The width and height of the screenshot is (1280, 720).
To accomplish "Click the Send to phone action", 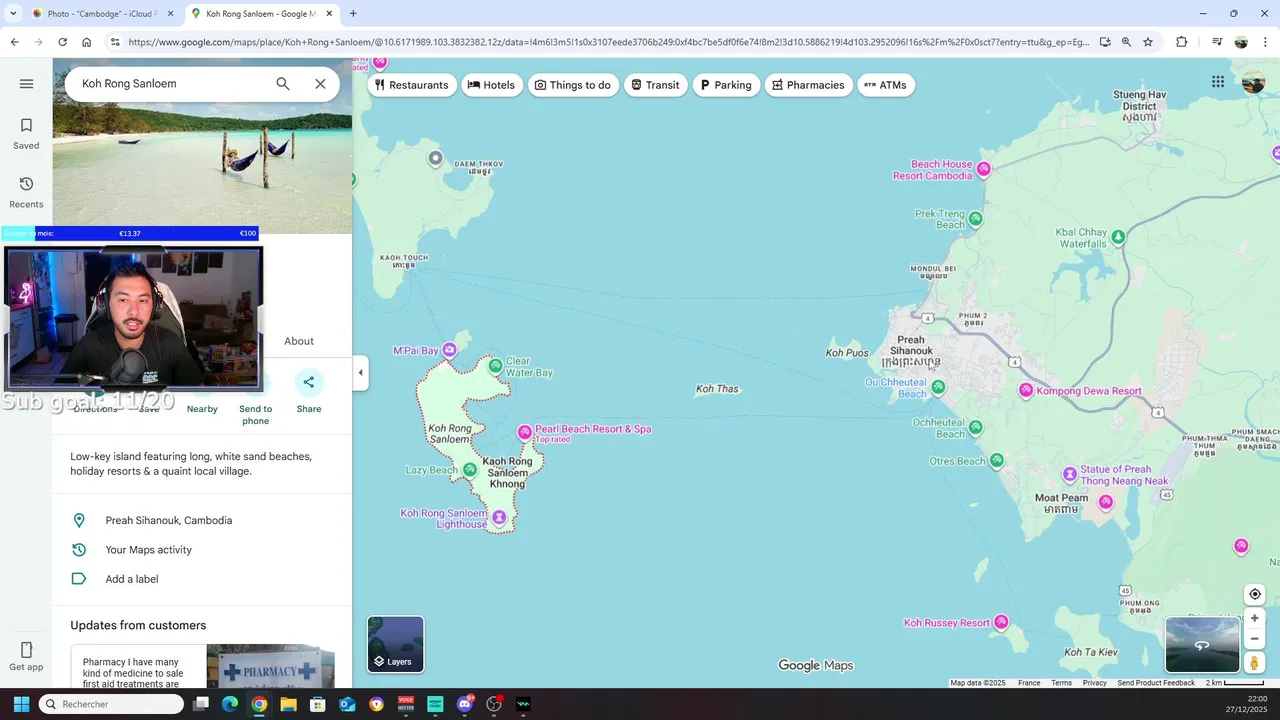I will pyautogui.click(x=255, y=414).
